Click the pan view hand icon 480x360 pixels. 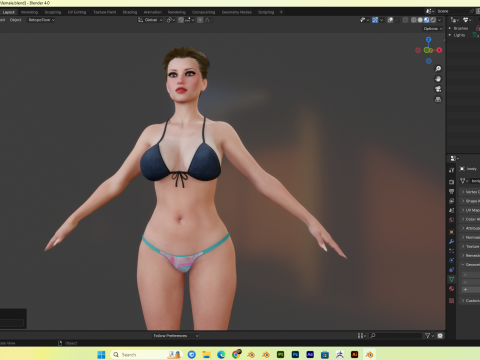438,79
